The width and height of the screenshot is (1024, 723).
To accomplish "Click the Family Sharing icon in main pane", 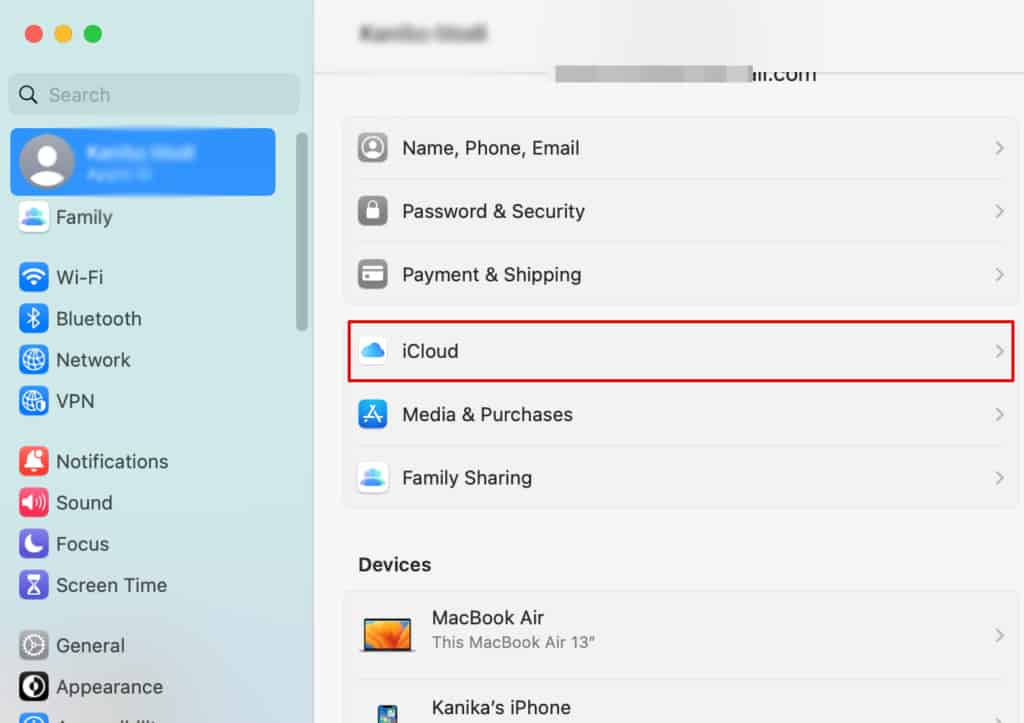I will 372,477.
